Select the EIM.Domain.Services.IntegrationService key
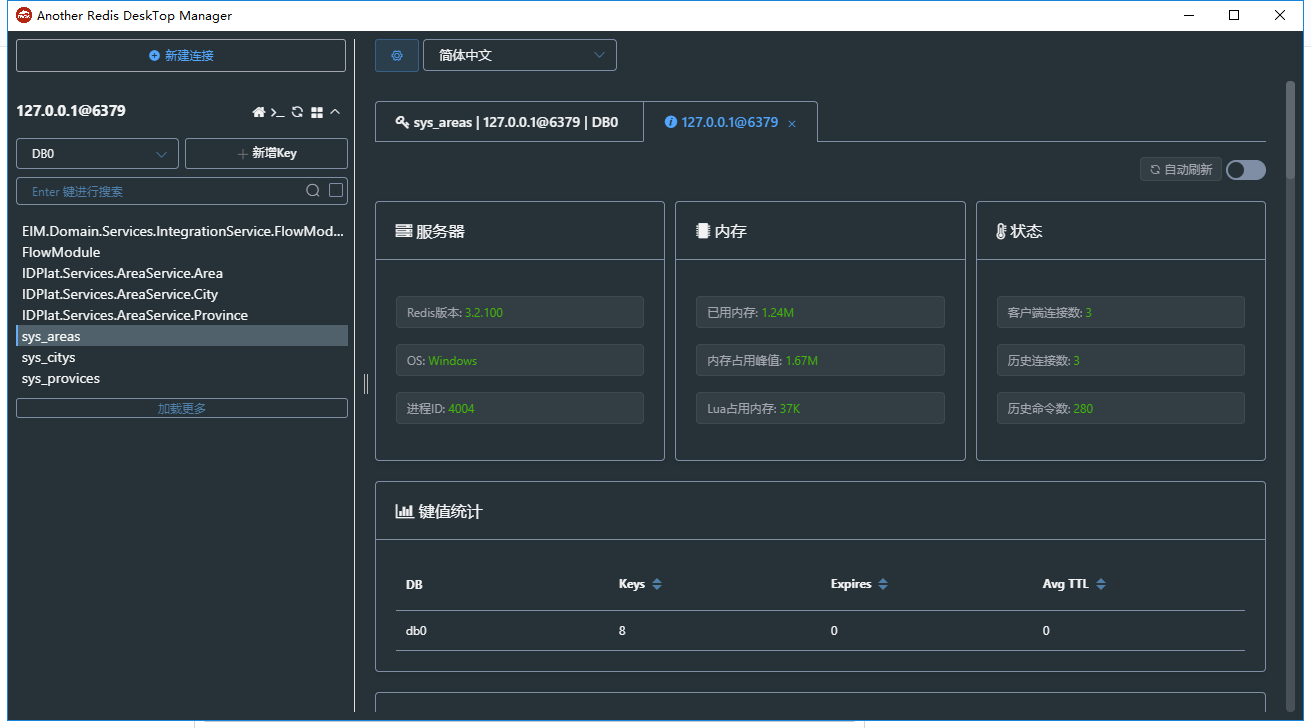Screen dimensions: 1311x728 (182, 231)
